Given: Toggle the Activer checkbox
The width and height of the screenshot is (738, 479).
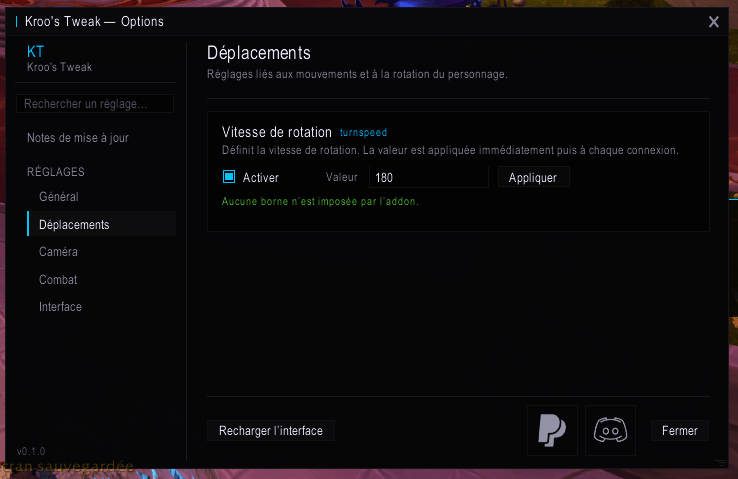Looking at the screenshot, I should 229,176.
